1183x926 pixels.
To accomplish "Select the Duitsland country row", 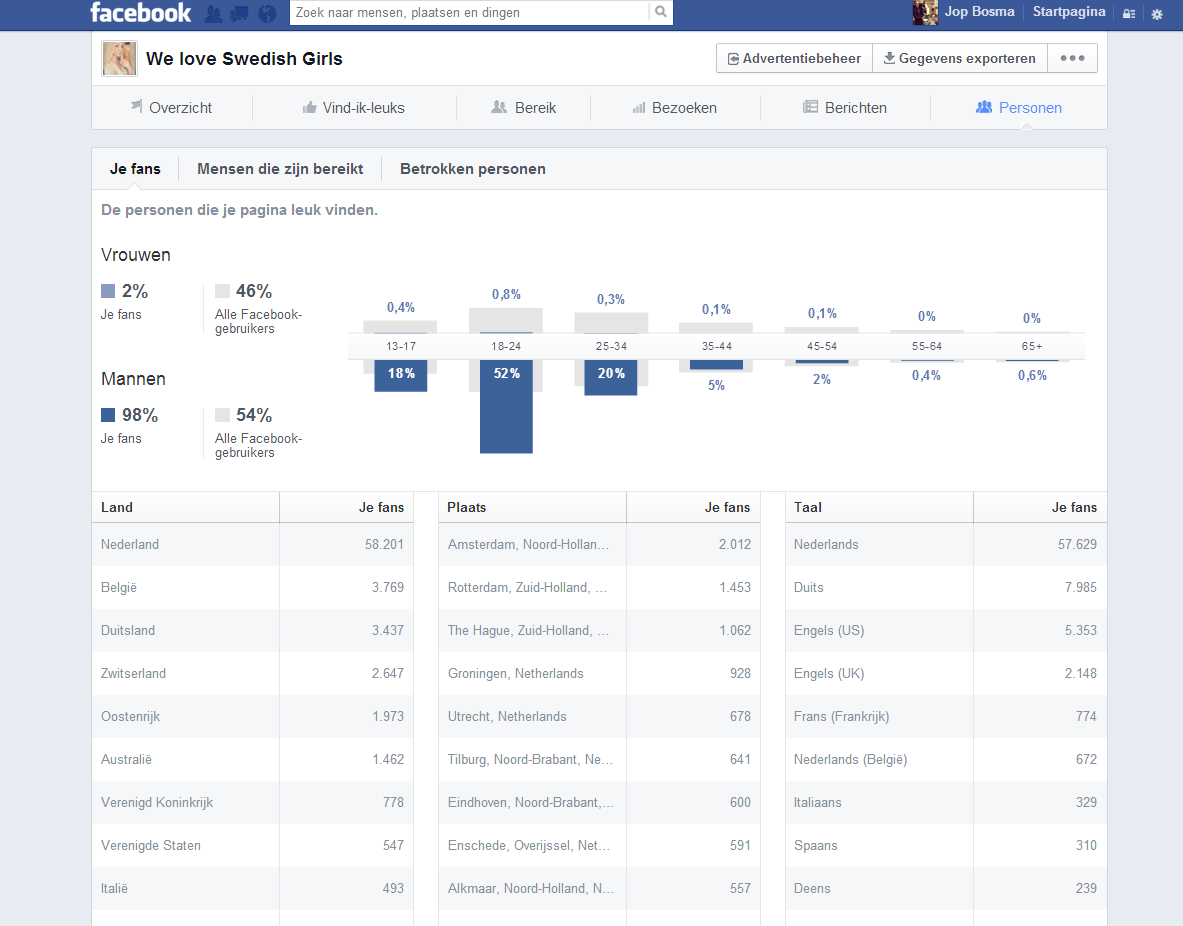I will point(253,630).
